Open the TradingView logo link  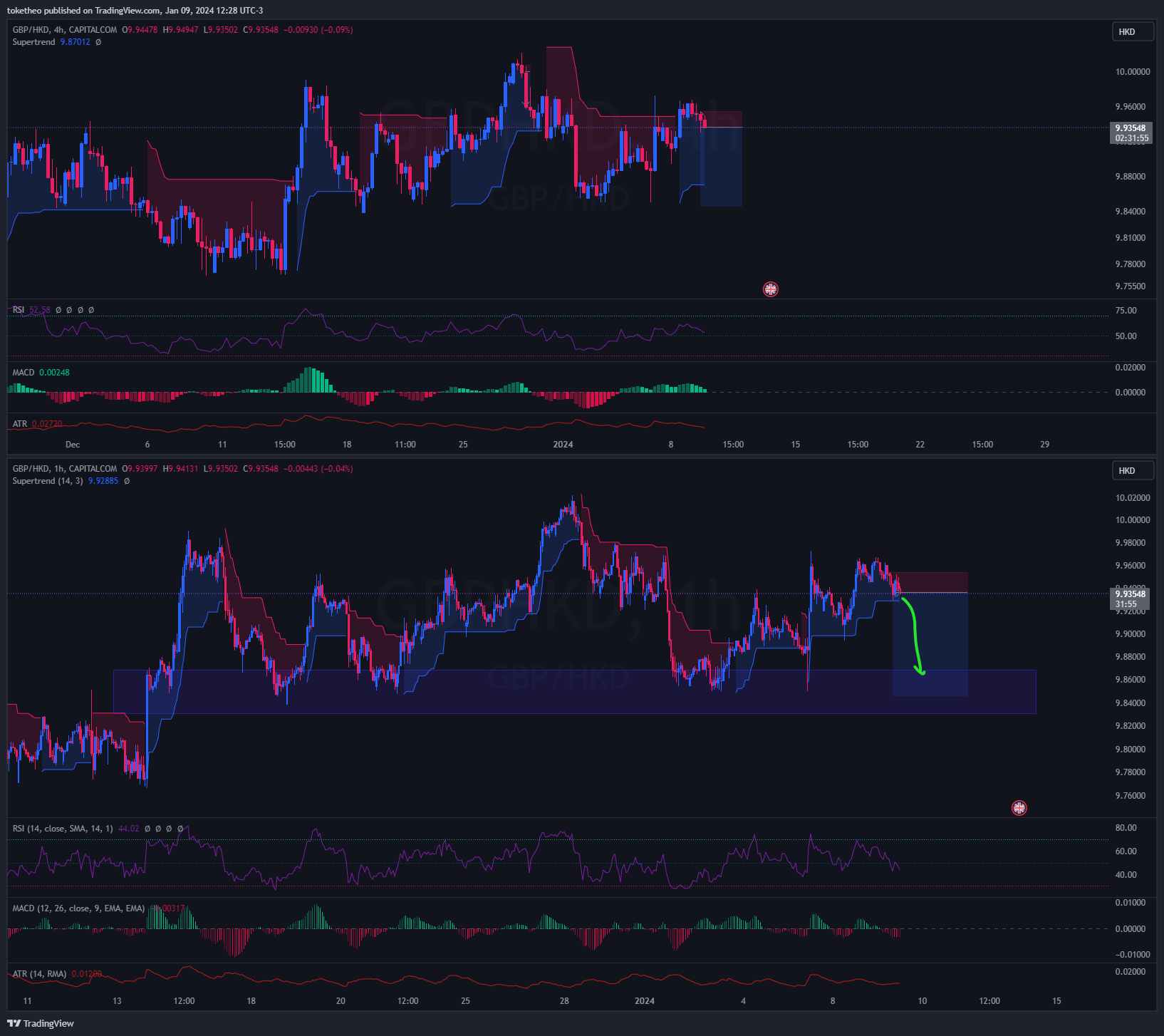[x=41, y=1023]
